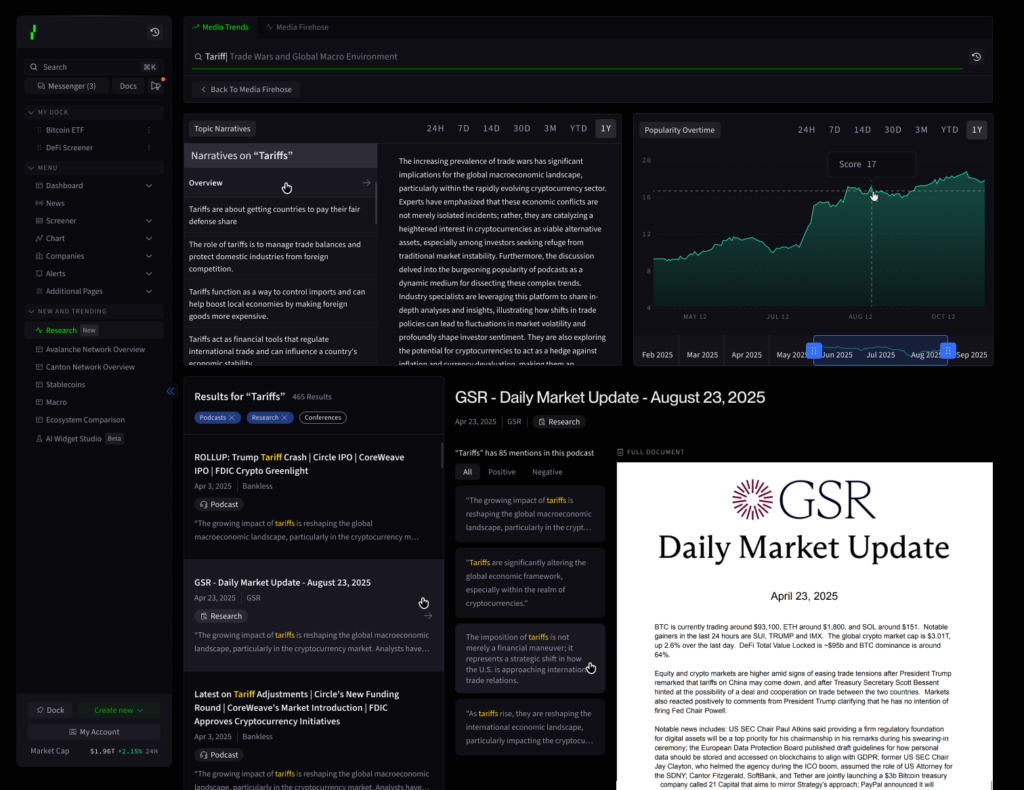Select 3M in Popularity Overtime
Image resolution: width=1024 pixels, height=790 pixels.
coord(921,130)
